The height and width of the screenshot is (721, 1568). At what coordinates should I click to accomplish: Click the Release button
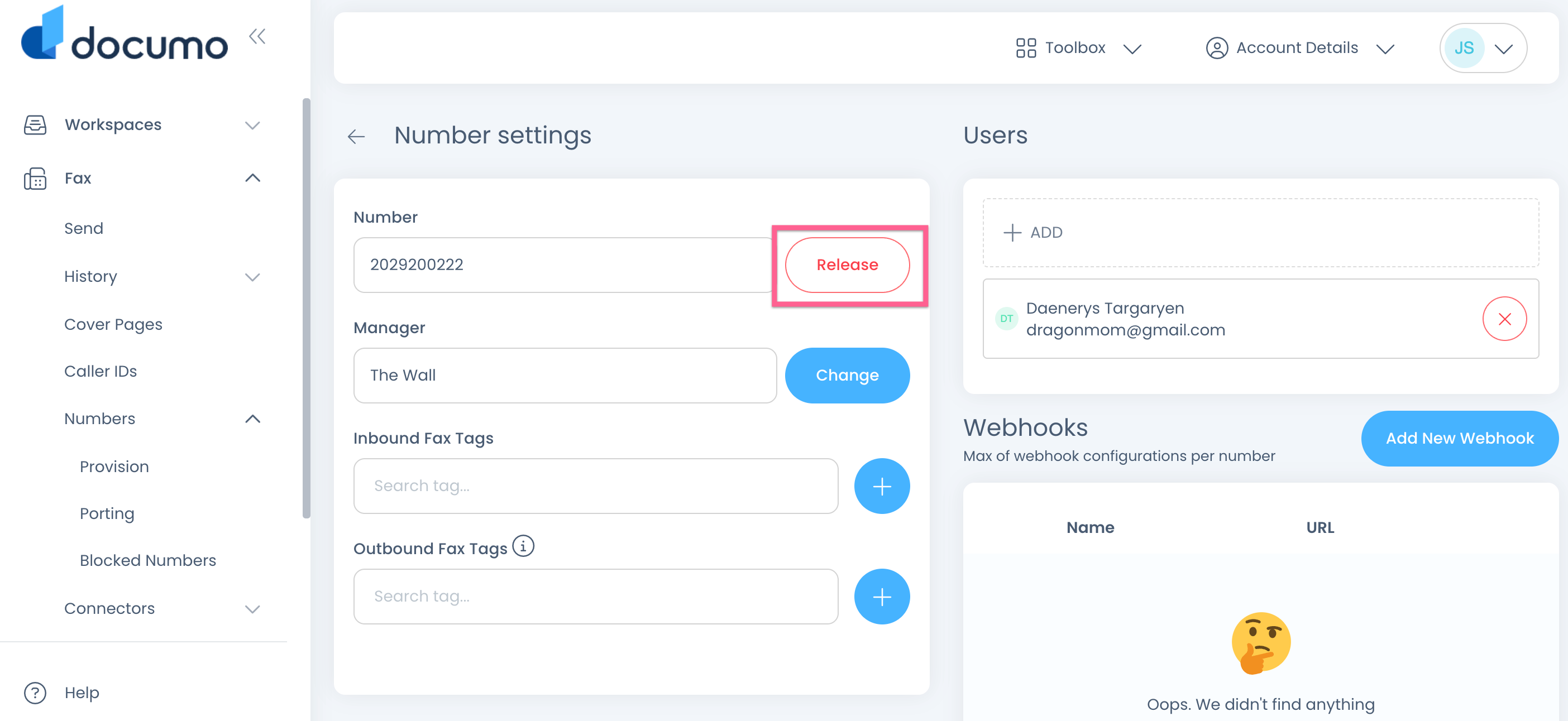(847, 265)
